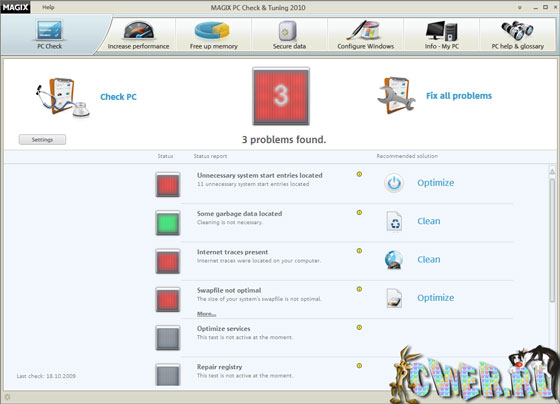The width and height of the screenshot is (560, 404).
Task: Click the recycle document icon for garbage data
Action: coord(394,221)
